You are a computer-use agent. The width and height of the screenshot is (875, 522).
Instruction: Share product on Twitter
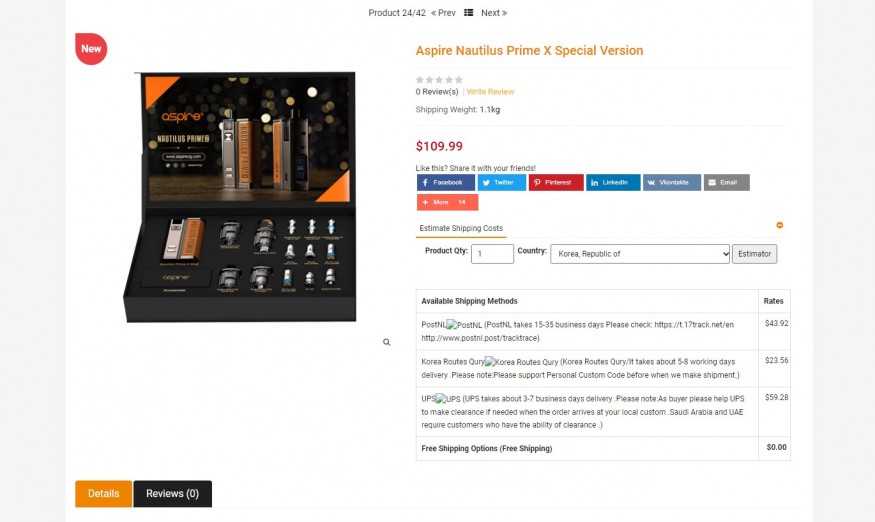tap(501, 183)
